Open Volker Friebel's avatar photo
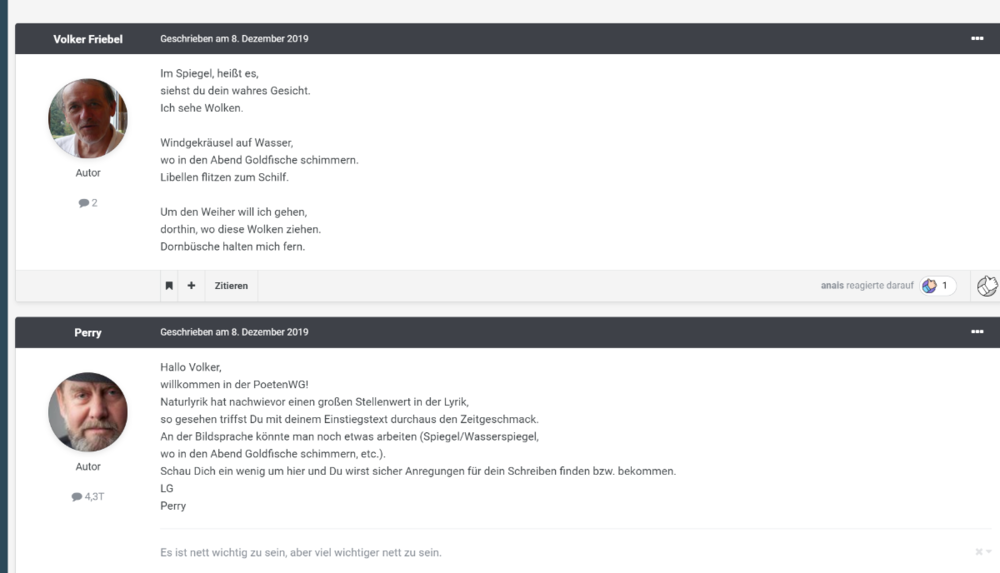 [88, 118]
